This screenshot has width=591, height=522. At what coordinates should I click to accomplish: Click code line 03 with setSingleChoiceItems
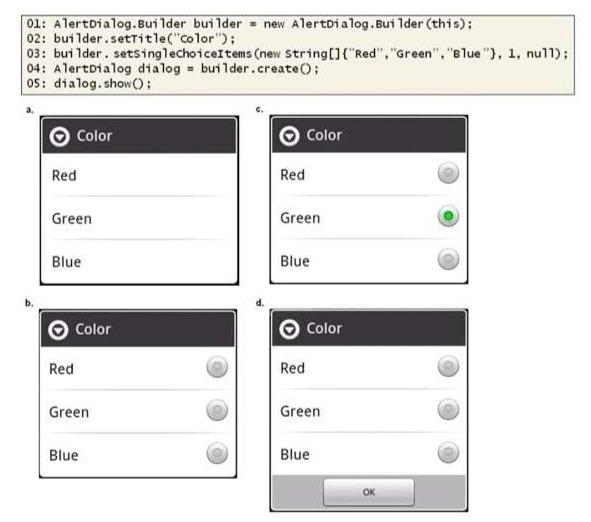297,54
